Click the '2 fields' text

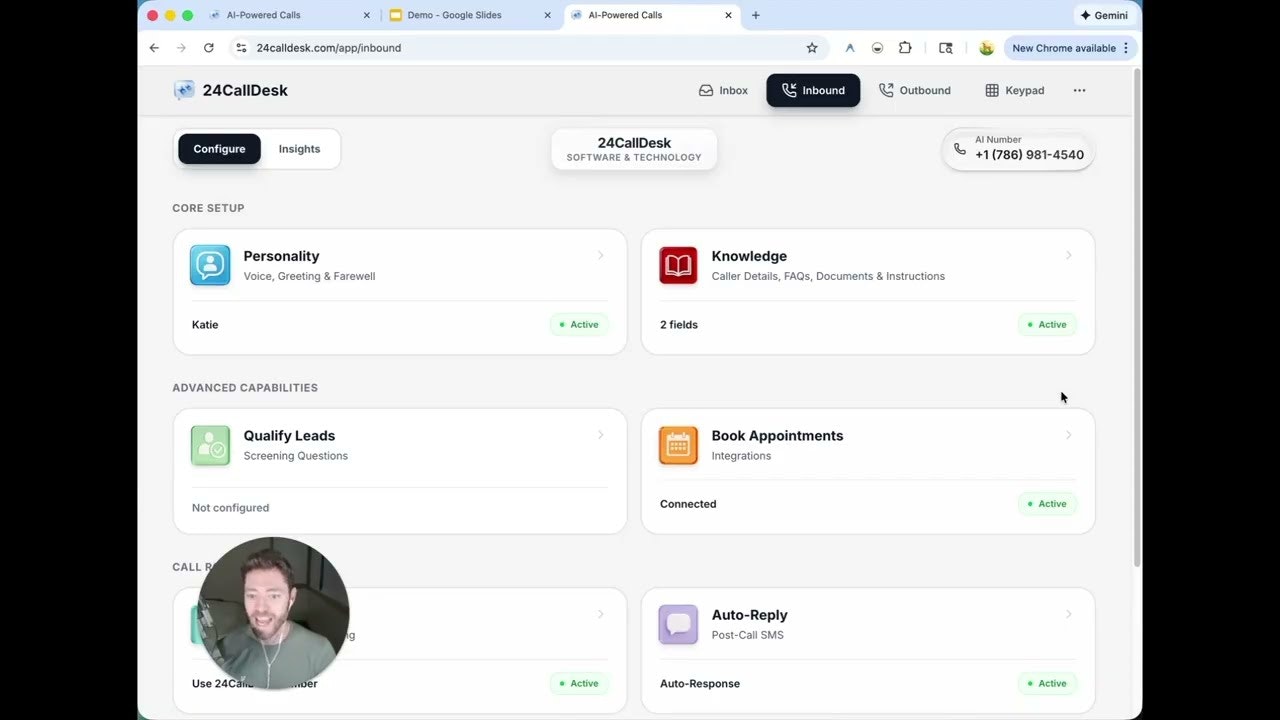(679, 324)
